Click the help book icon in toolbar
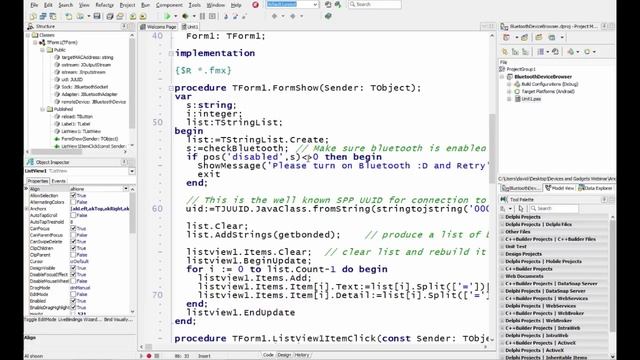This screenshot has height=360, width=640. [x=328, y=16]
